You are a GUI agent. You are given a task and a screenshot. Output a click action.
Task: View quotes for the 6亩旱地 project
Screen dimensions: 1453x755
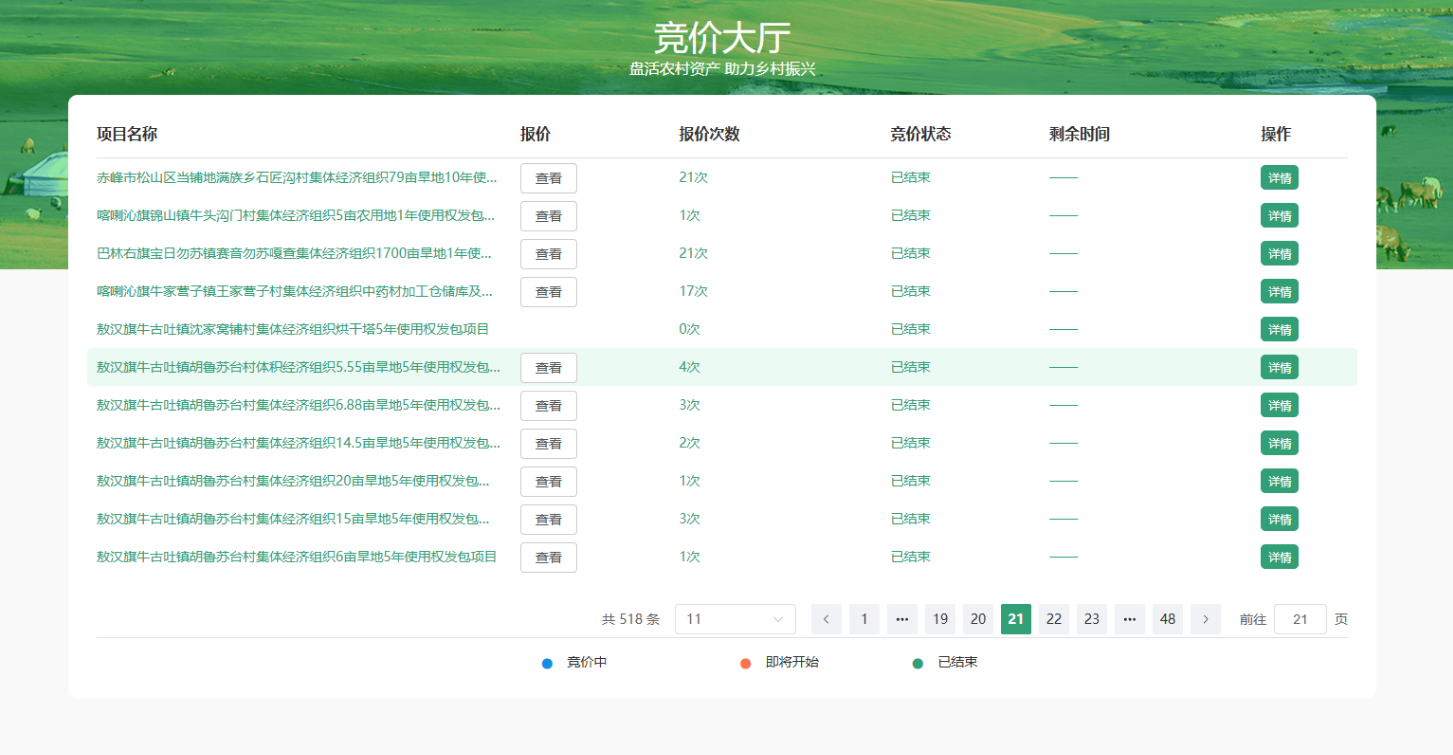pos(548,558)
